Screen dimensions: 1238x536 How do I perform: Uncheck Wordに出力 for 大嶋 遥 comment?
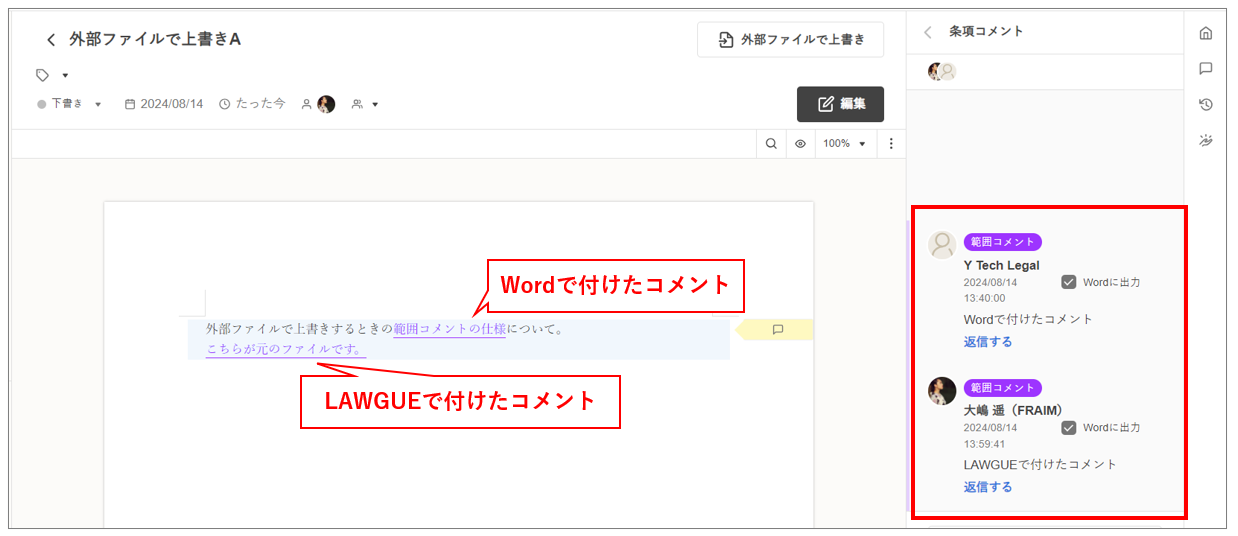[1069, 428]
